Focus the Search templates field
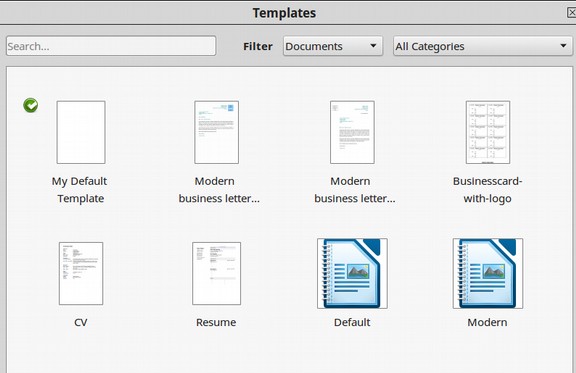This screenshot has height=373, width=576. (x=111, y=46)
